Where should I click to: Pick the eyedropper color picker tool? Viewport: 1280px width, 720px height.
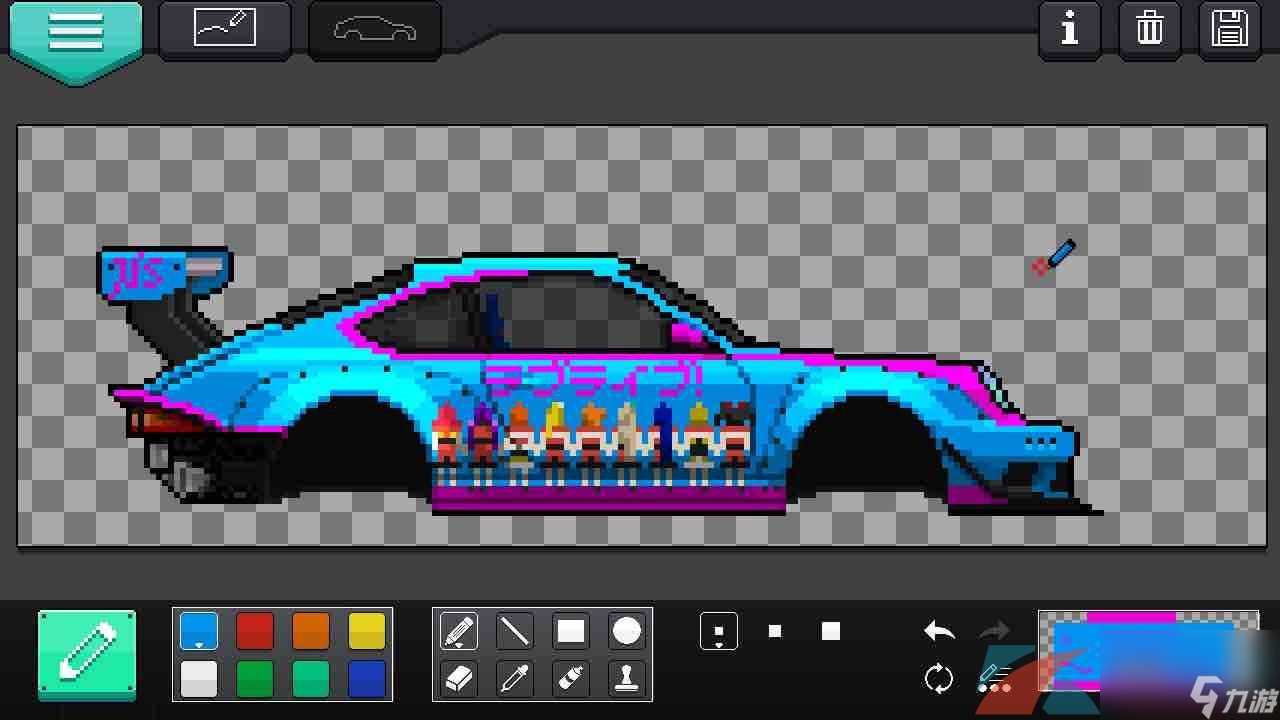click(x=515, y=679)
